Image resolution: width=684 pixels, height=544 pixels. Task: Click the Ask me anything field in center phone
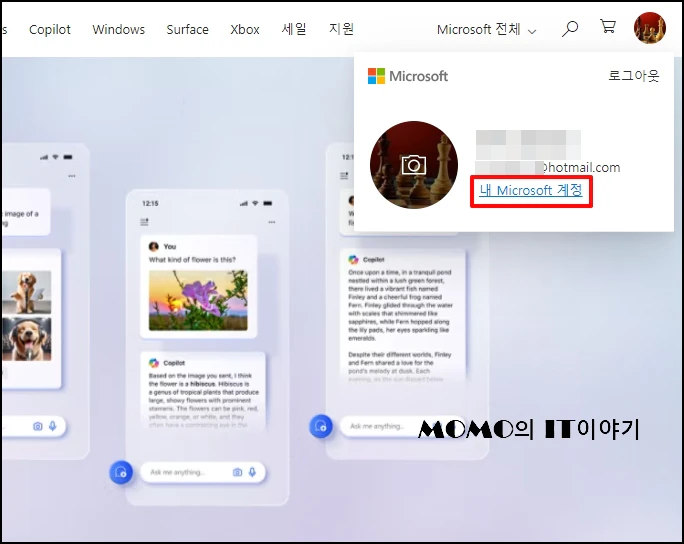point(202,472)
